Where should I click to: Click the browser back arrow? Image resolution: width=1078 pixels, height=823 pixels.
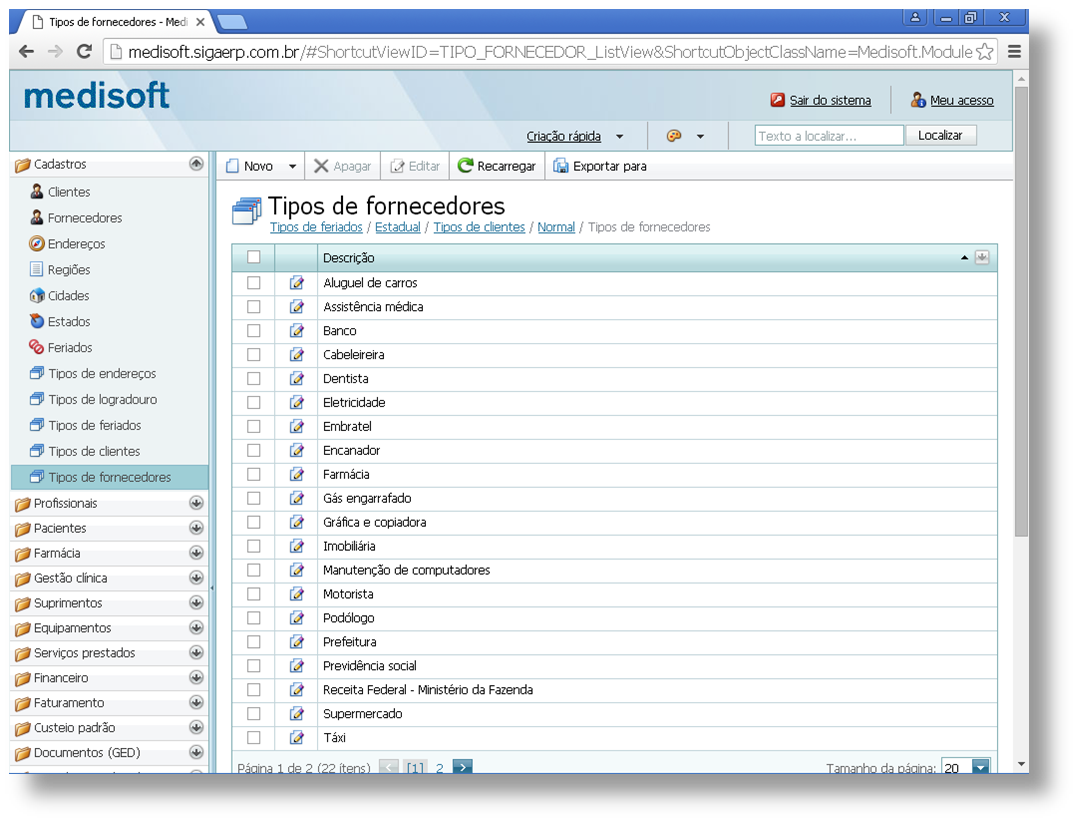tap(27, 52)
